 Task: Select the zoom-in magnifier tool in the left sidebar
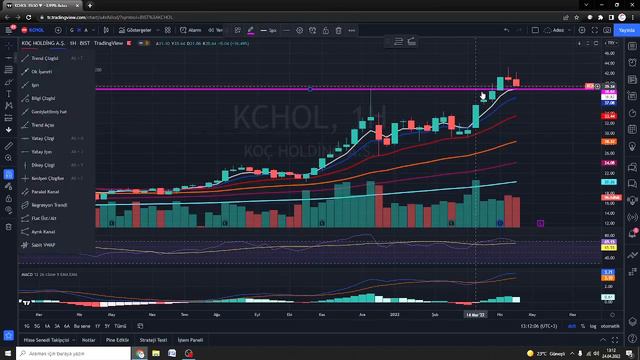click(x=8, y=158)
